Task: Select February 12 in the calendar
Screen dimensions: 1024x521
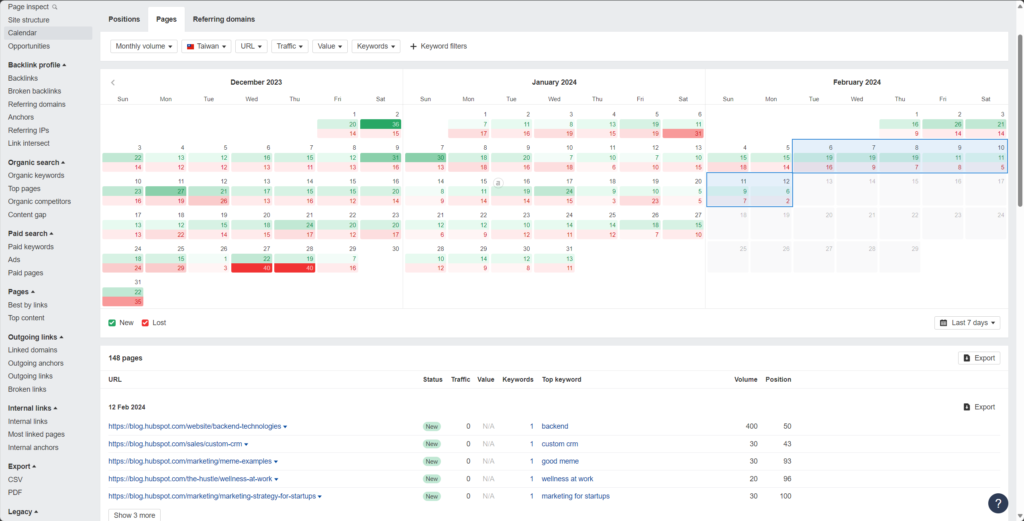Action: [771, 190]
